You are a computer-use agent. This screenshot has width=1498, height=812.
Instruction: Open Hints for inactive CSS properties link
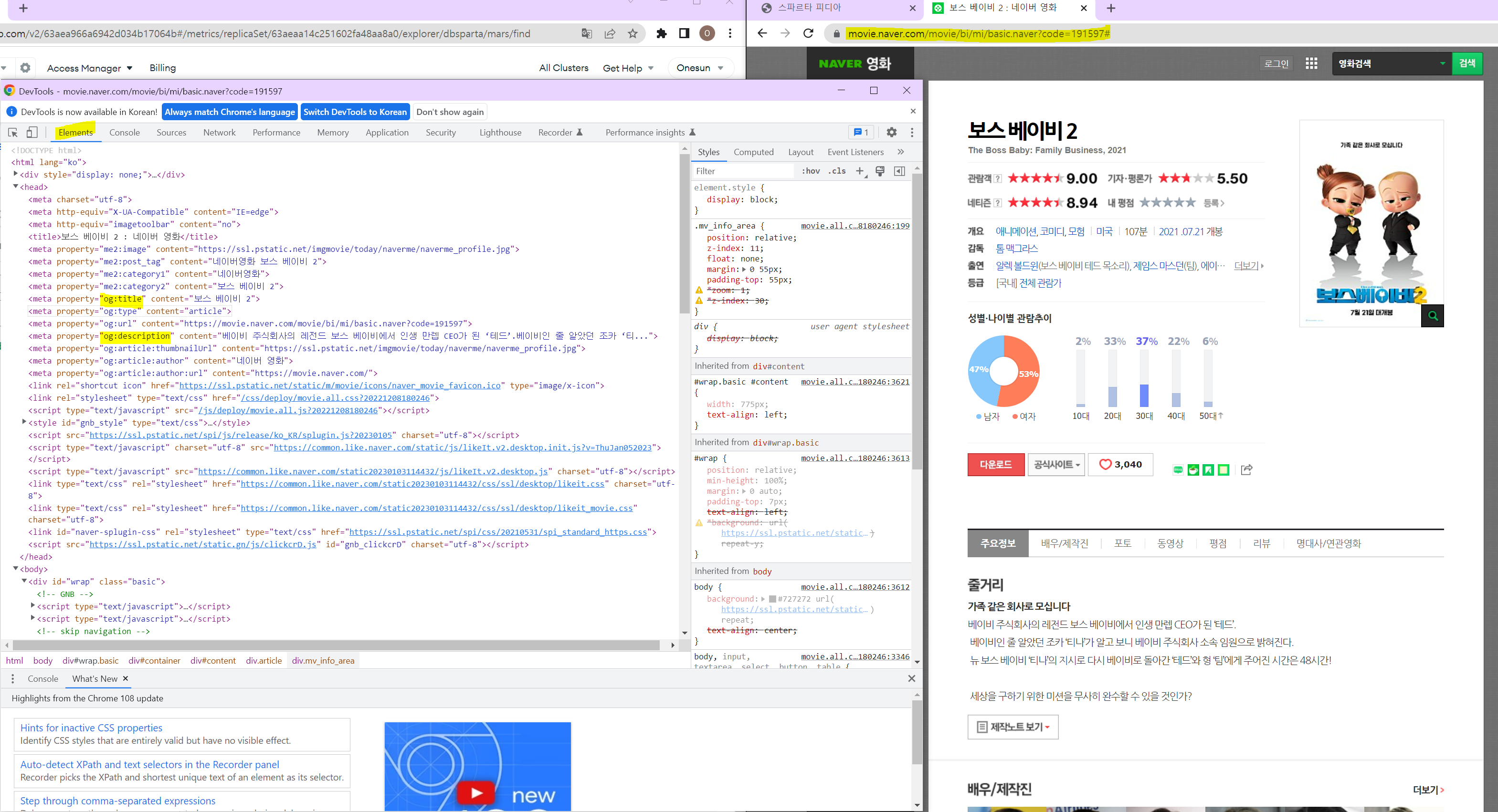tap(91, 728)
